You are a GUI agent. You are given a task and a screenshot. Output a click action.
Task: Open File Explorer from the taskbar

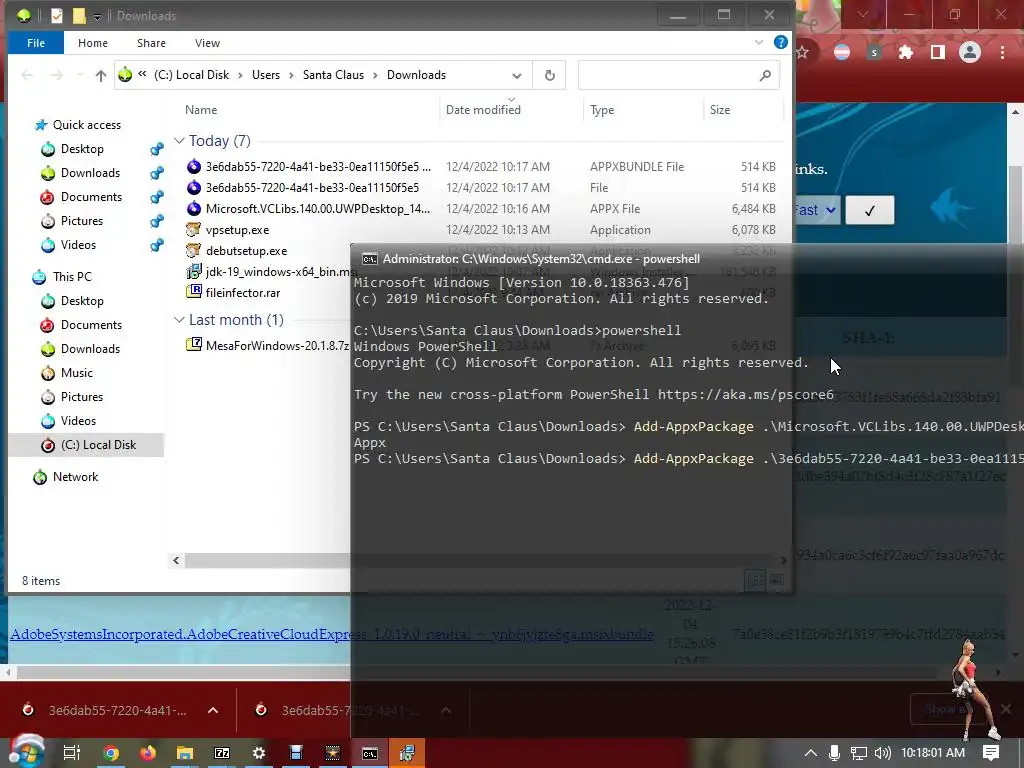(185, 753)
